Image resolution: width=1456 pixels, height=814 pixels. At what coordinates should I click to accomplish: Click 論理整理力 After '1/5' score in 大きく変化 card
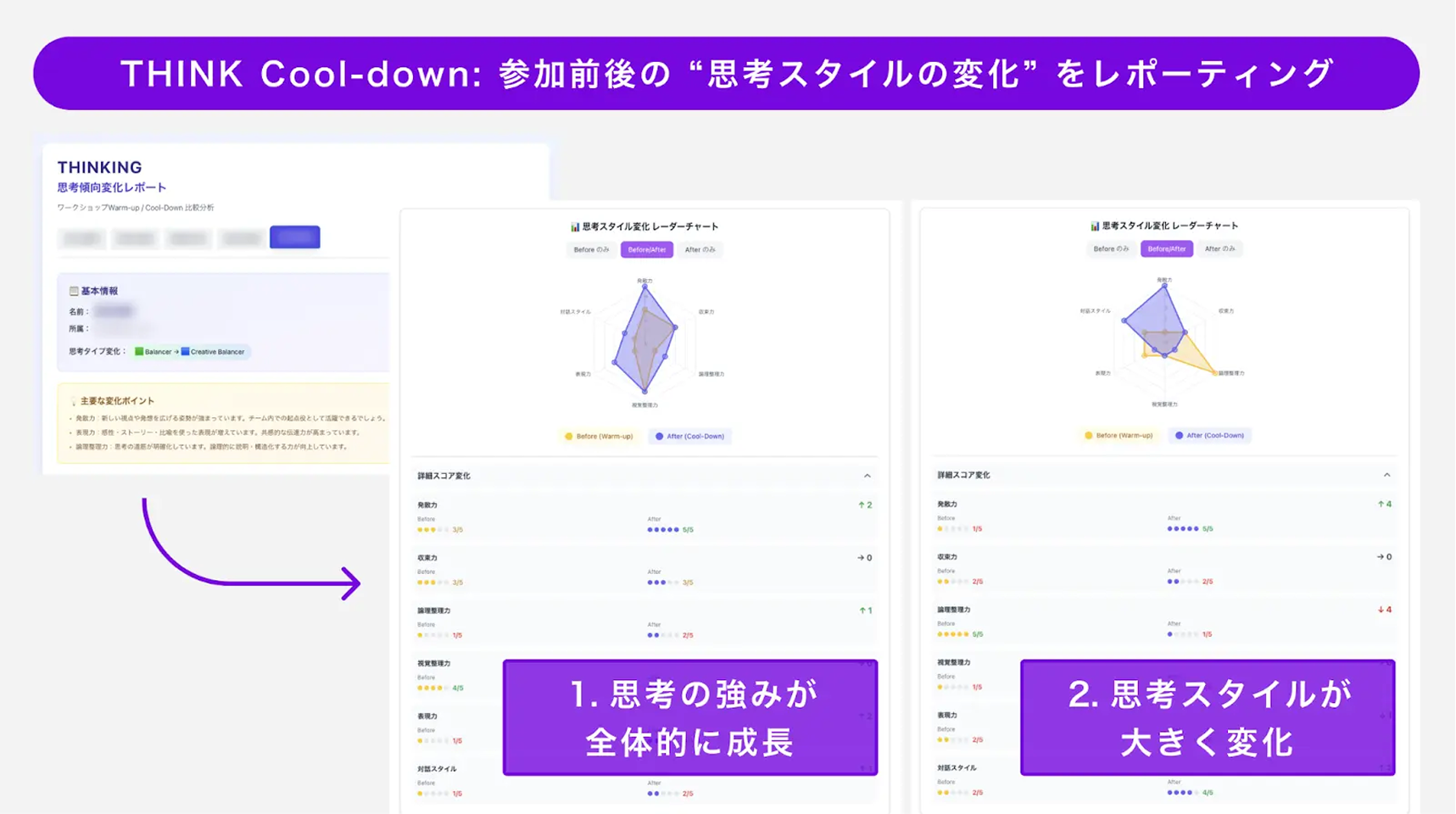tap(1208, 634)
